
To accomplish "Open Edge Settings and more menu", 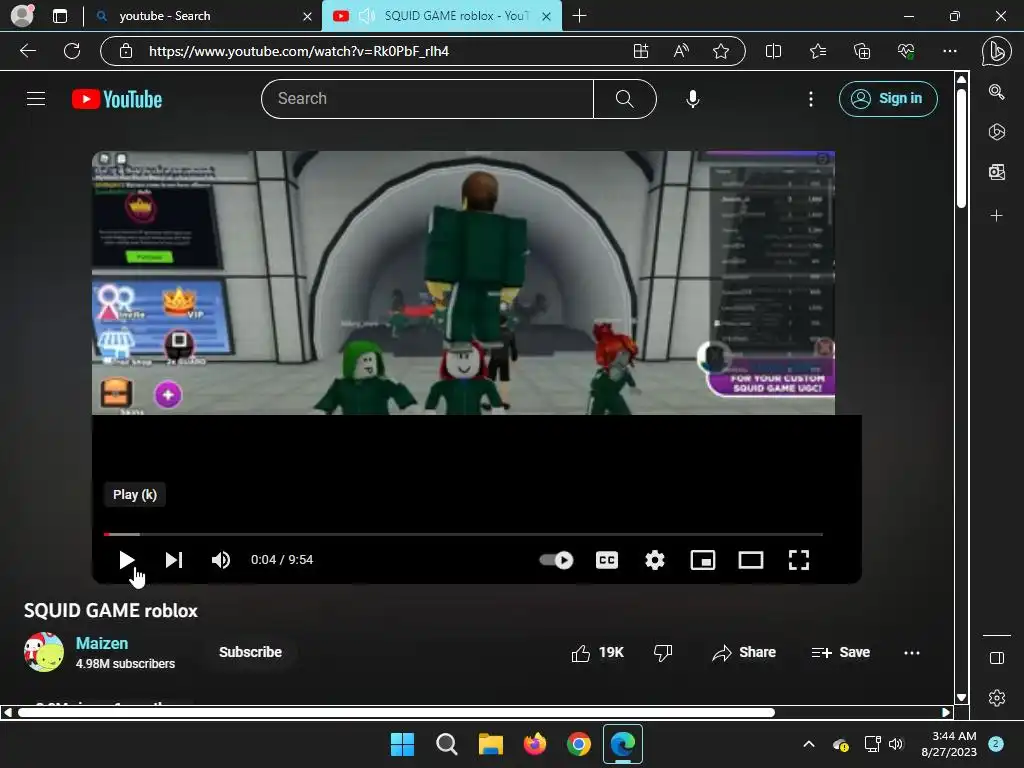I will [950, 51].
